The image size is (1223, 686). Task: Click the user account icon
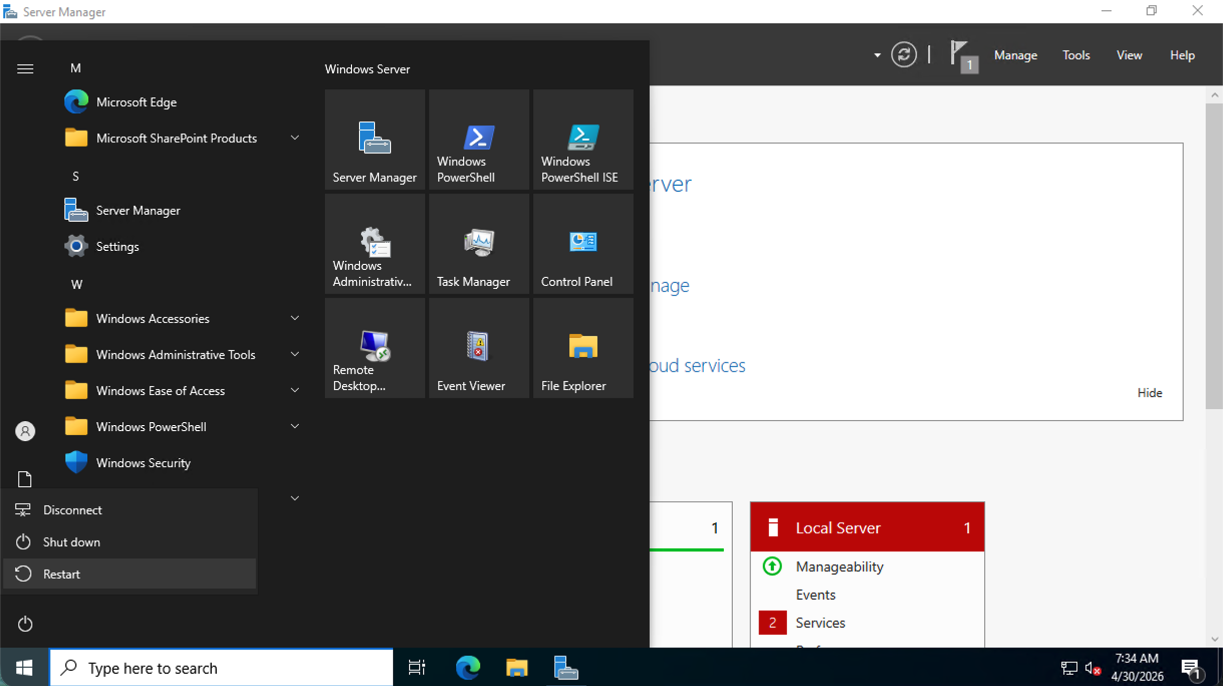(25, 431)
